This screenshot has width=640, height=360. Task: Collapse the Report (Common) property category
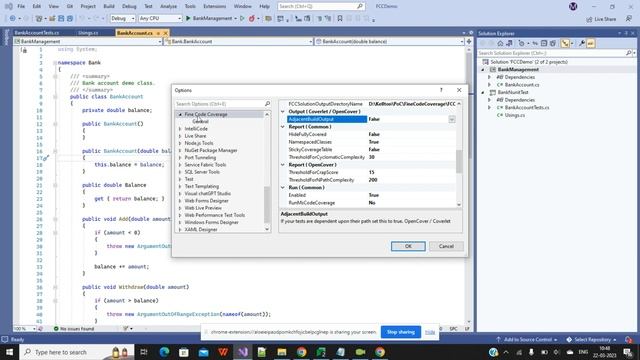click(282, 127)
